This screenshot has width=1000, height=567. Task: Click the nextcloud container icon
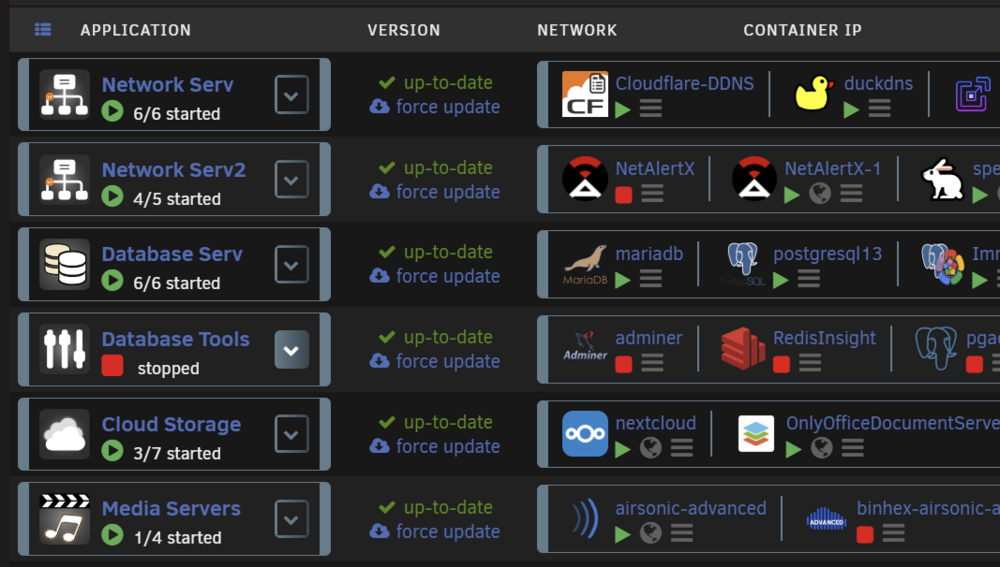point(585,434)
